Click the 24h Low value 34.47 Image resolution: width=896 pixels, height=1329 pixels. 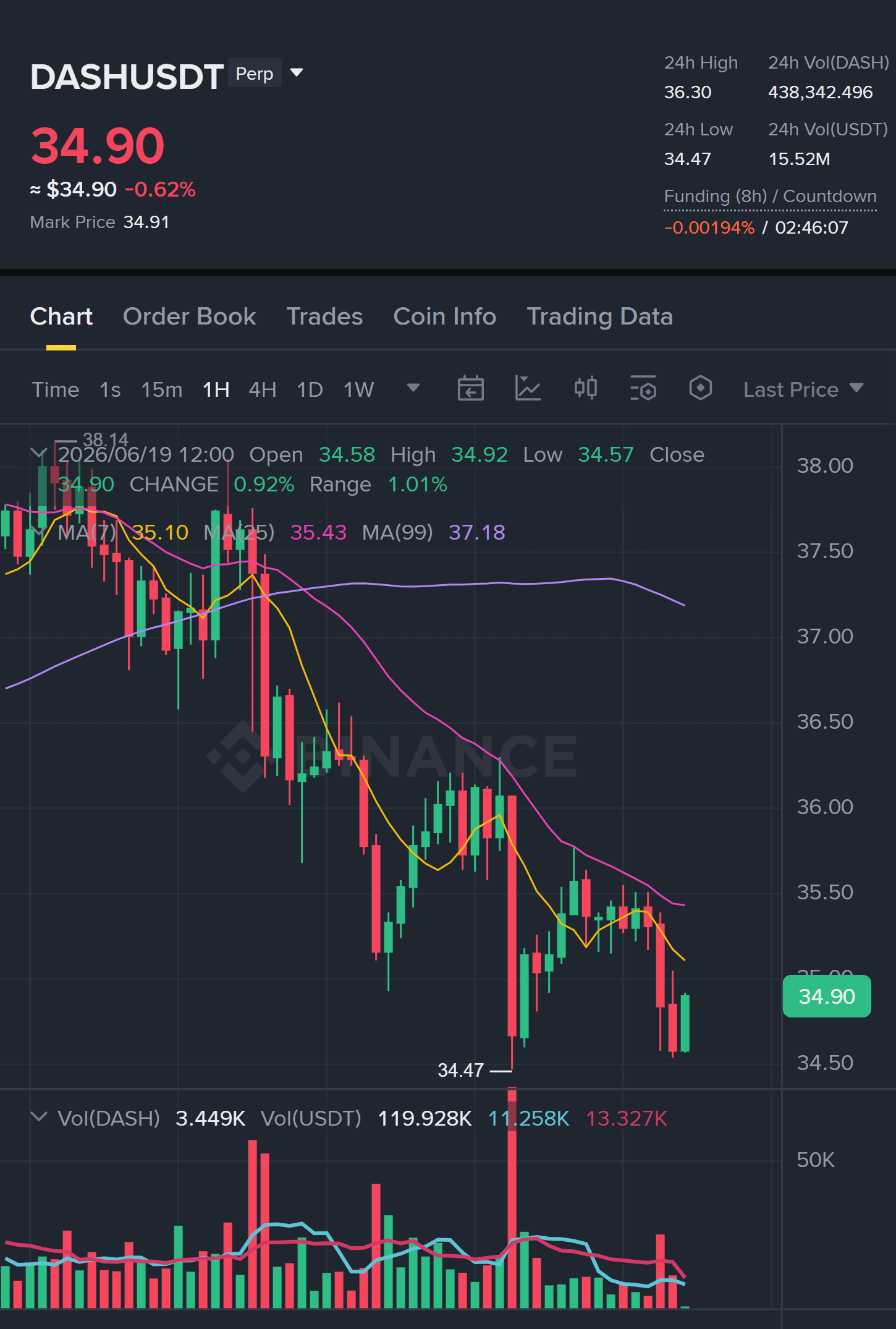coord(688,159)
